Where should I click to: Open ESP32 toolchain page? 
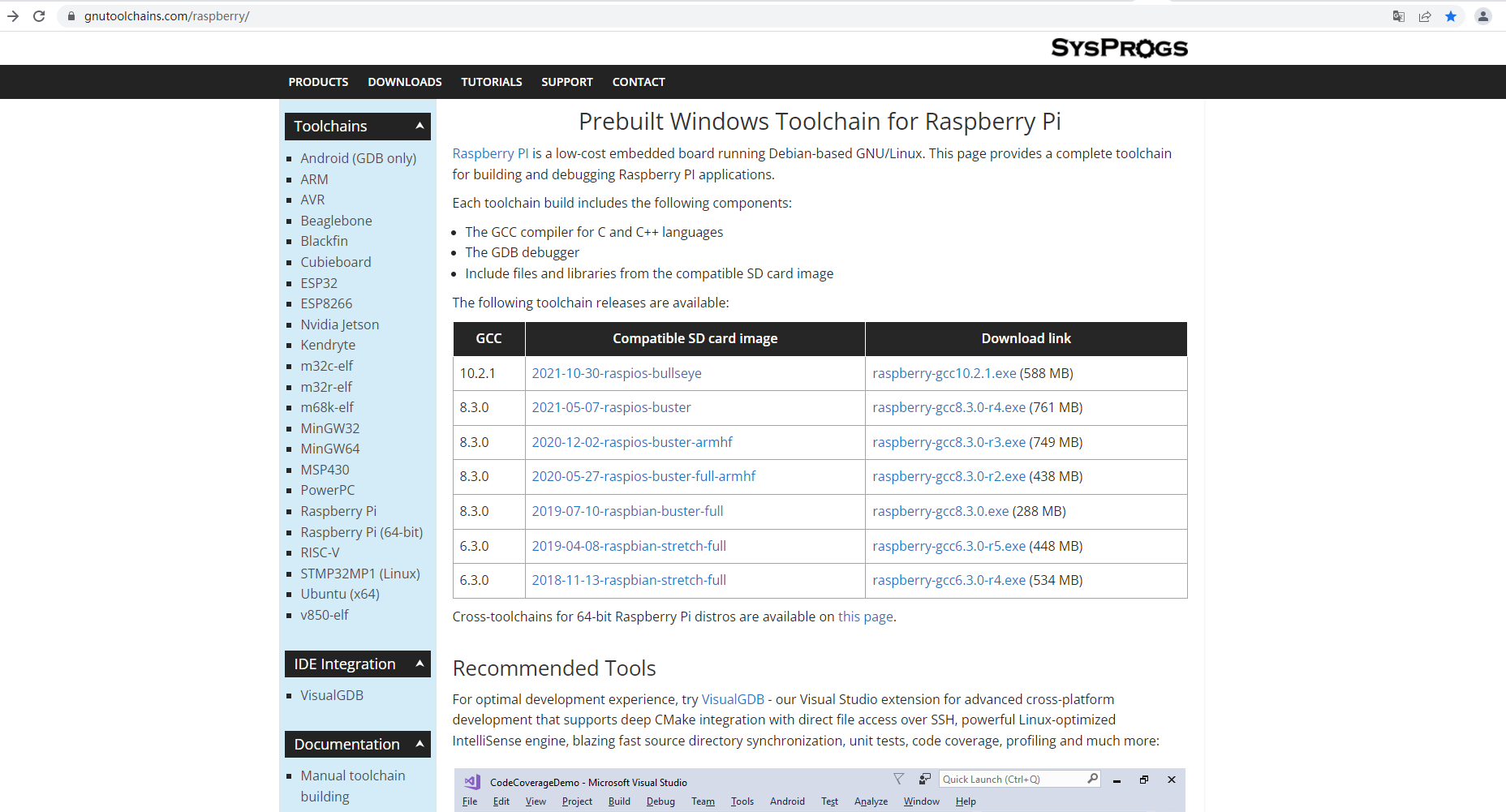coord(319,283)
